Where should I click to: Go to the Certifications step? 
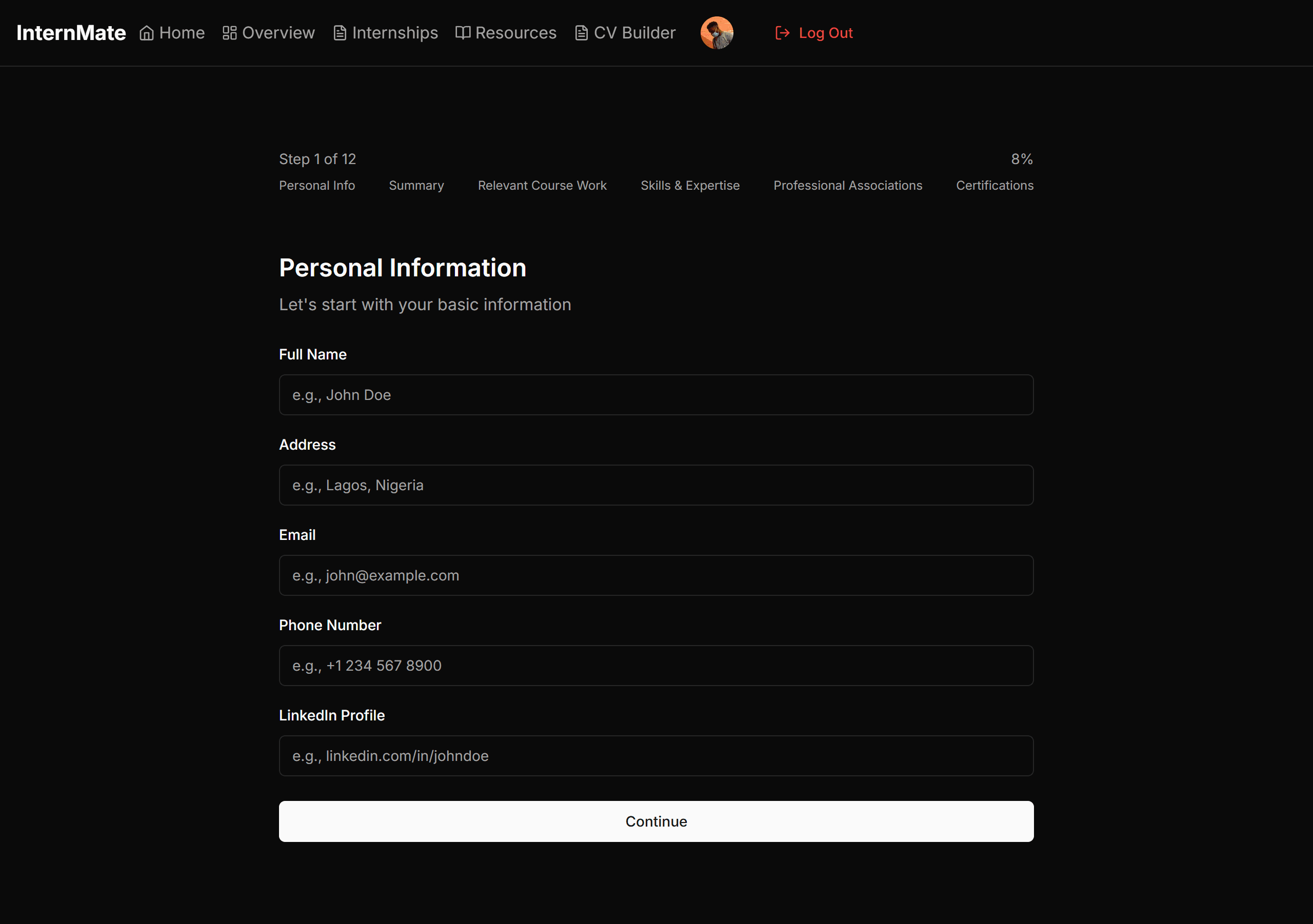994,185
